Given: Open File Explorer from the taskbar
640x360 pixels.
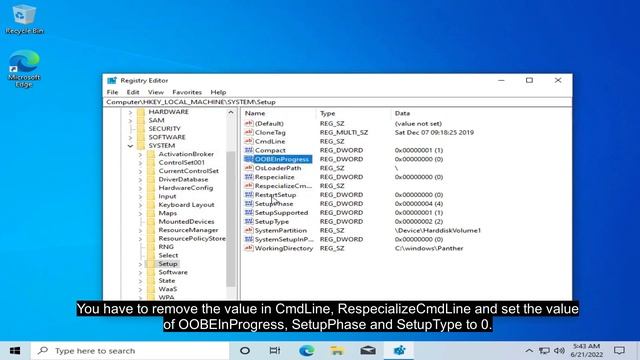Looking at the screenshot, I should point(337,351).
